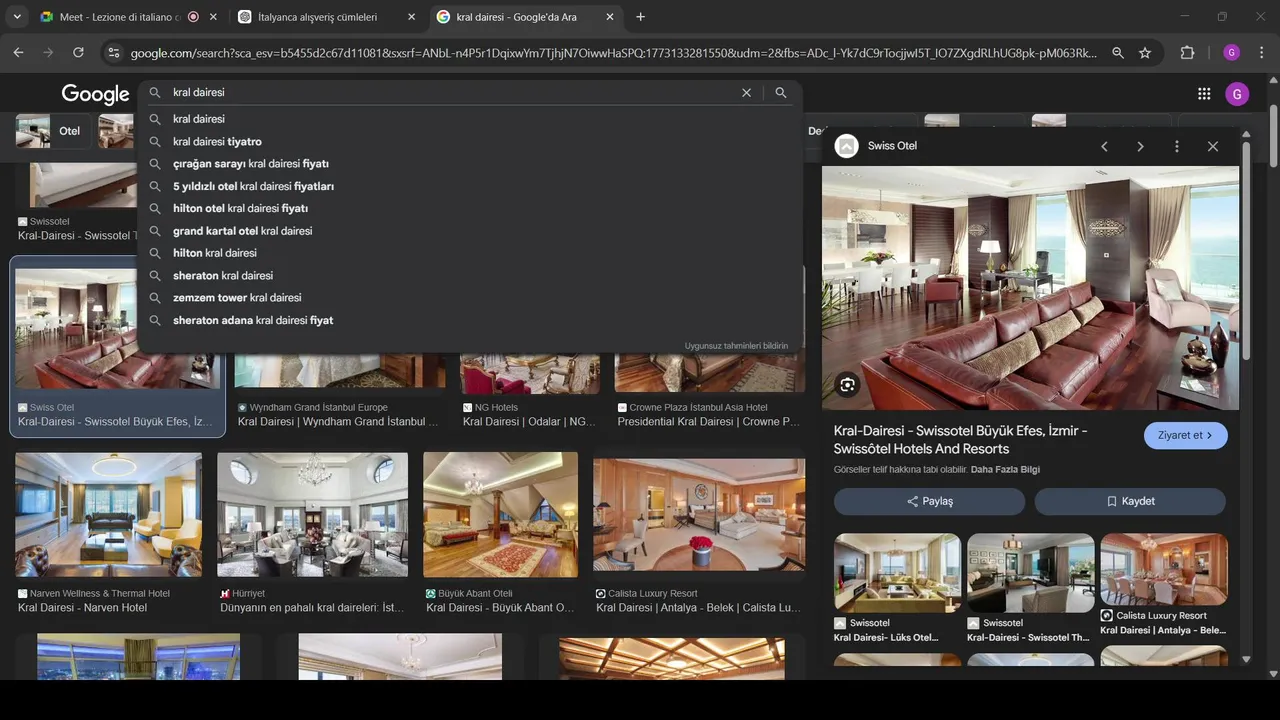Click Uygunsuz tahminleri bildirin link

[x=736, y=346]
